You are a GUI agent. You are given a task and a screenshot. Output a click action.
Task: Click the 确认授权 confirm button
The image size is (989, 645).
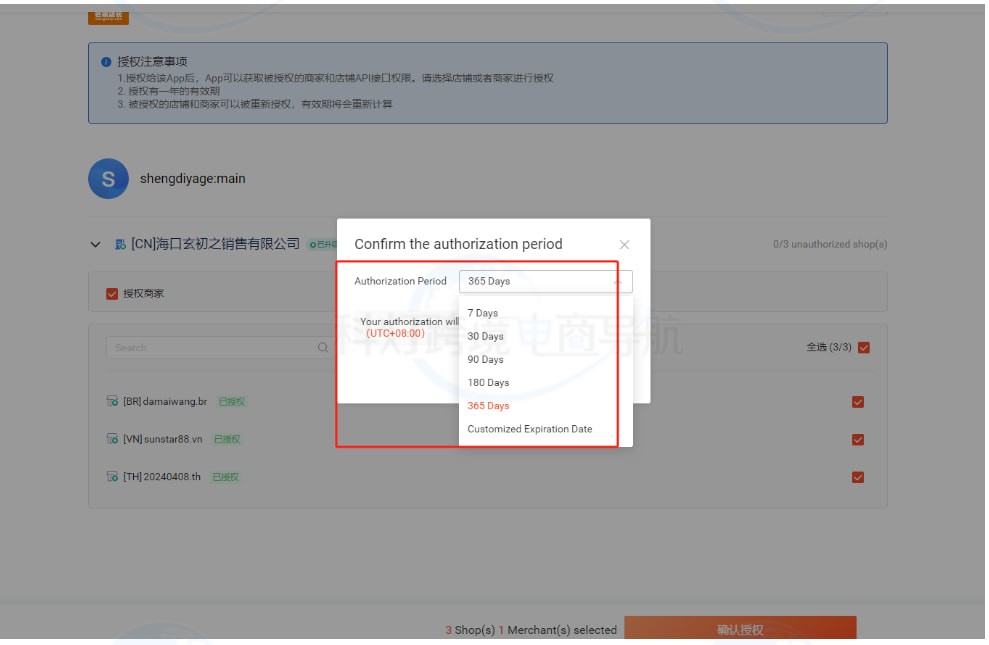pos(740,629)
